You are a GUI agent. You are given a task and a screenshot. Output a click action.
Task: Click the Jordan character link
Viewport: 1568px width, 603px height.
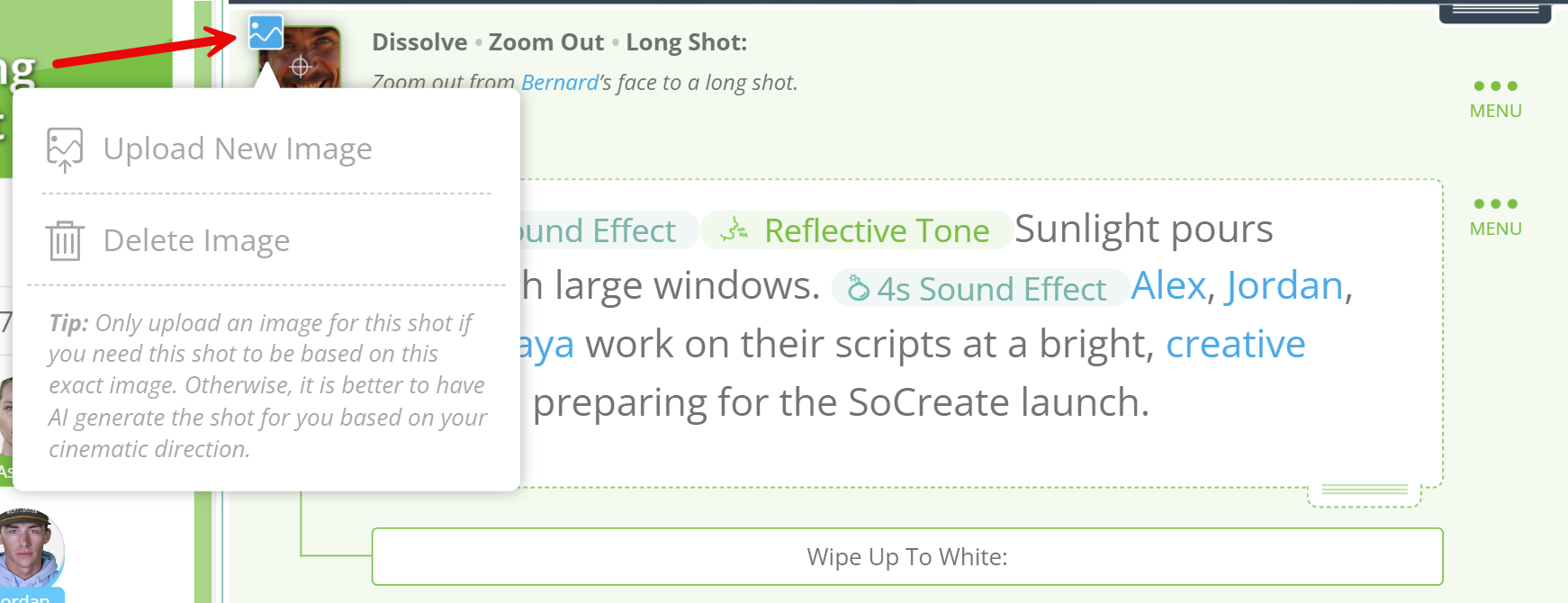pyautogui.click(x=1284, y=286)
